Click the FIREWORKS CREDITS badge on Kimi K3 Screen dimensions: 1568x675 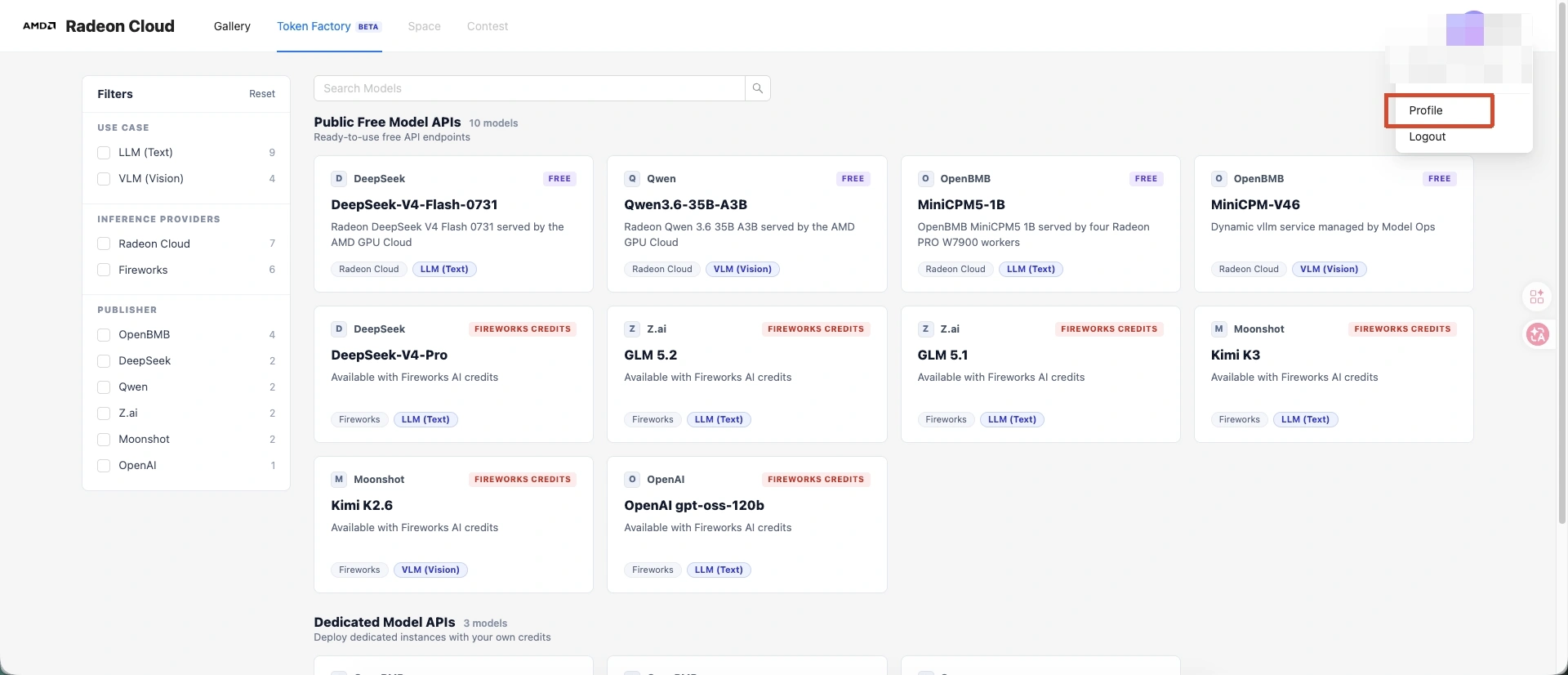coord(1402,329)
